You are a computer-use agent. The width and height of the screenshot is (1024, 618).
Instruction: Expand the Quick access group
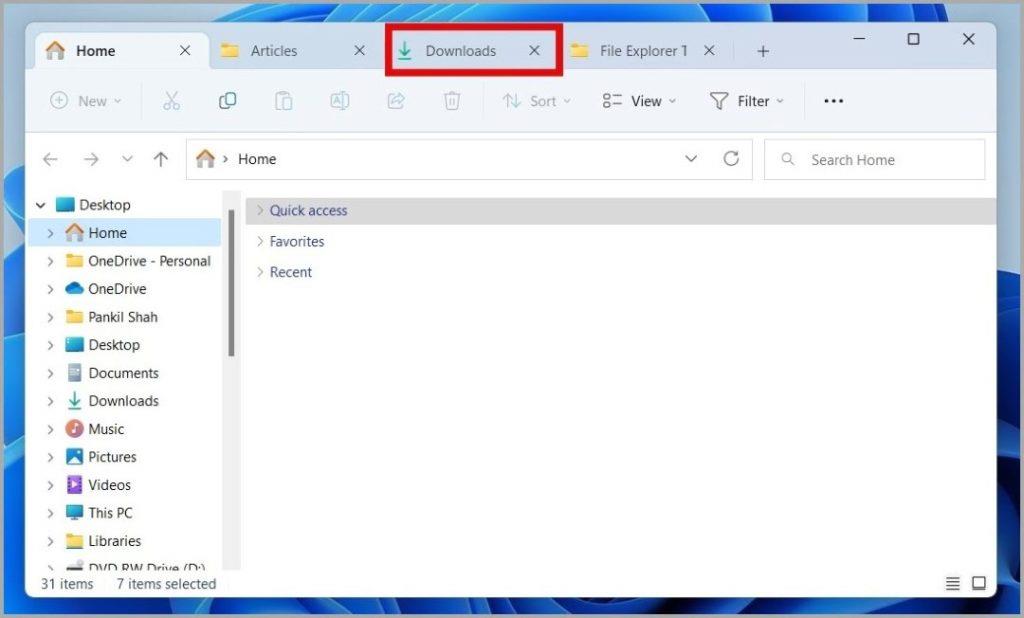tap(260, 210)
